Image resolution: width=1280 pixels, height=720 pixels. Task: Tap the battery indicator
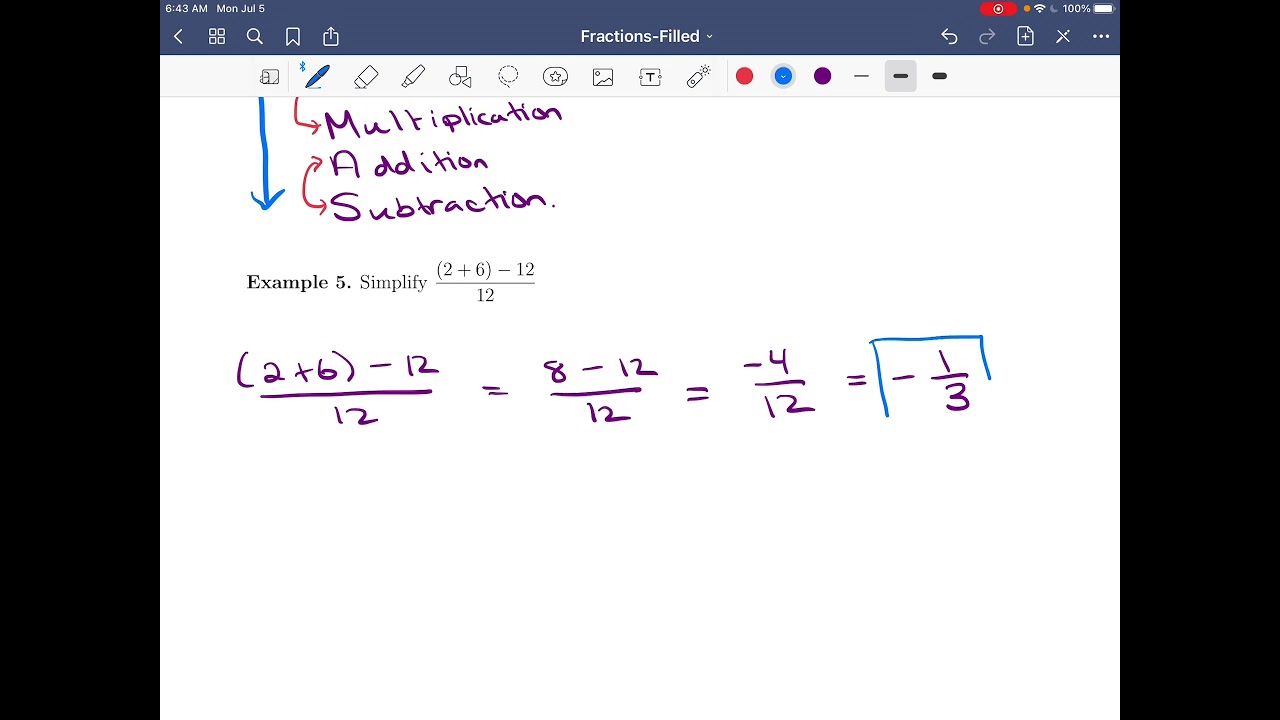1104,9
